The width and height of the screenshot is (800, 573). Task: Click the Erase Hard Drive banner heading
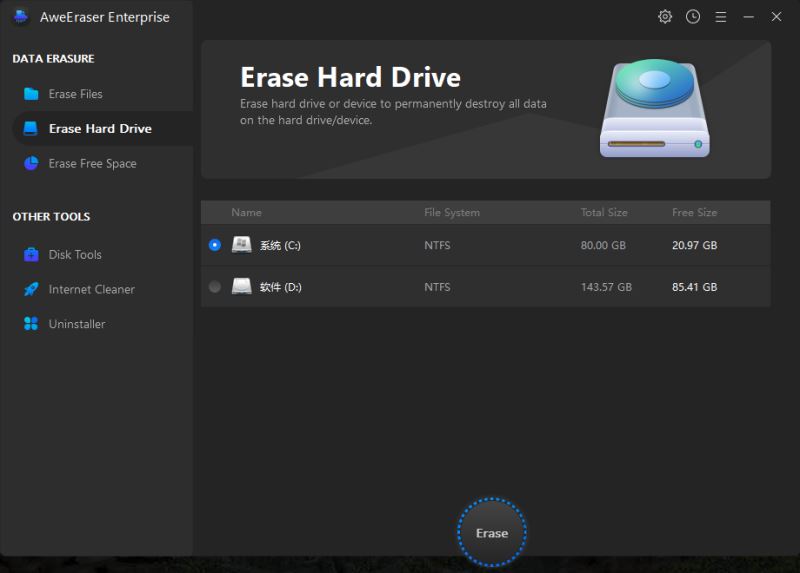coord(351,77)
